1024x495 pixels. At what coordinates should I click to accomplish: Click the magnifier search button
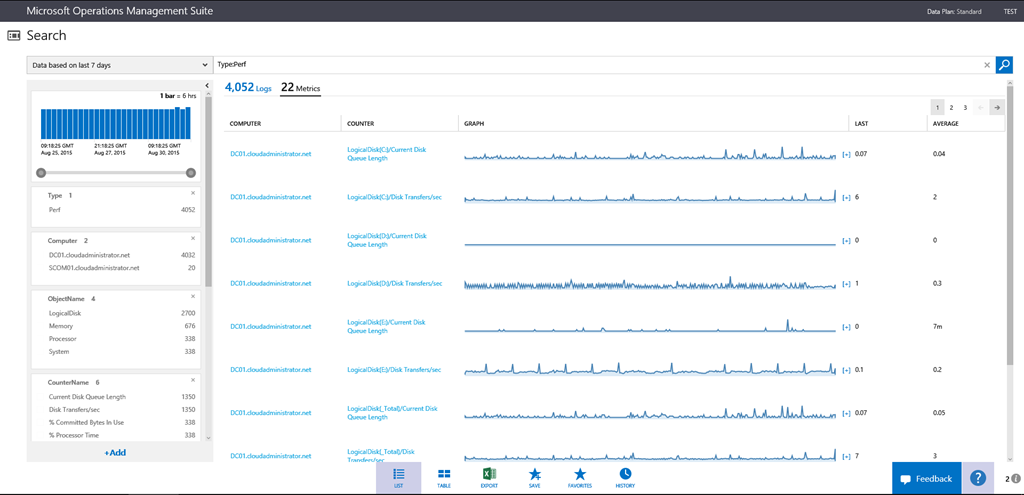coord(1004,65)
